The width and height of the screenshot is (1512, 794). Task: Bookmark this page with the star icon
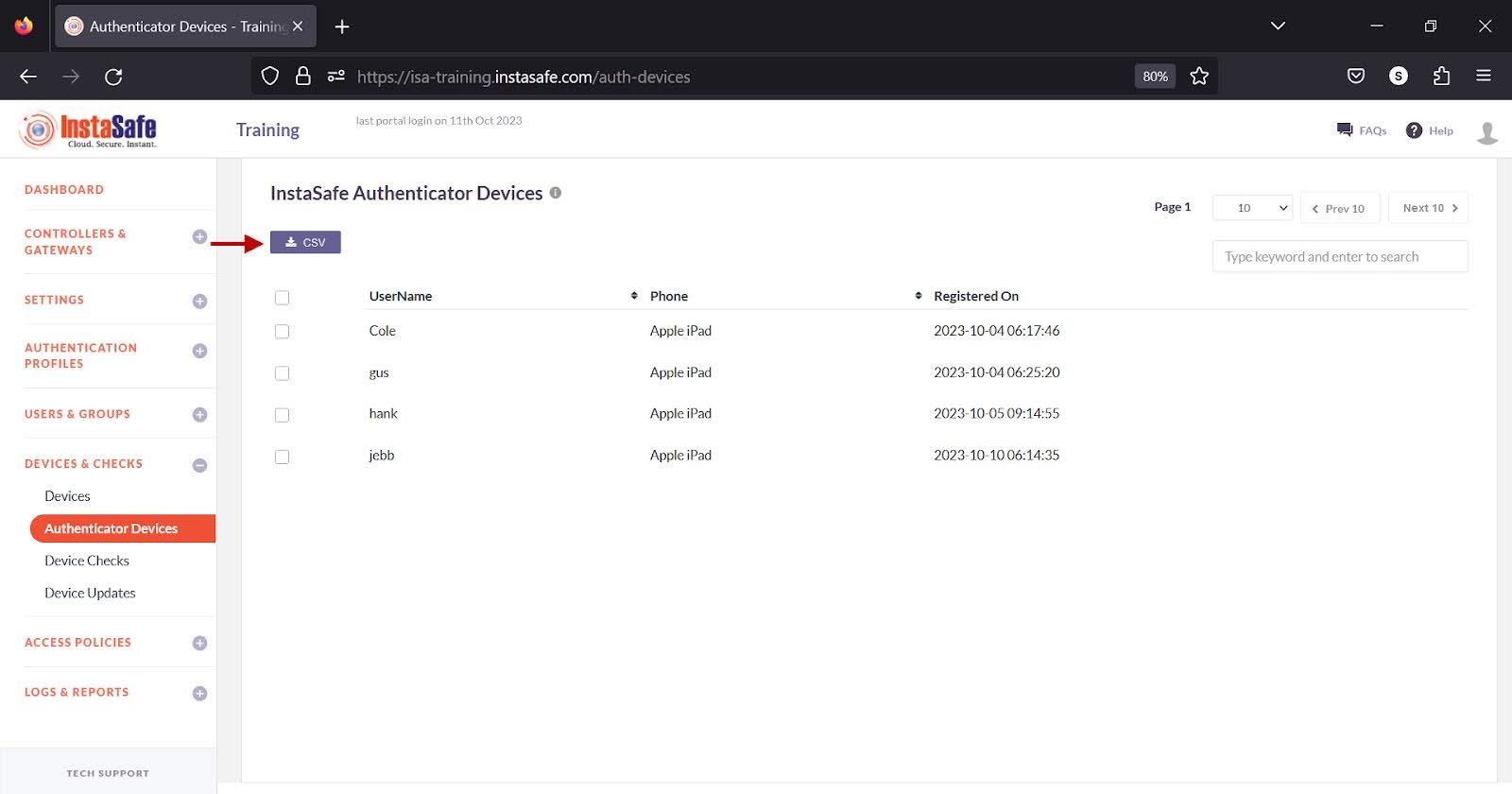point(1199,77)
